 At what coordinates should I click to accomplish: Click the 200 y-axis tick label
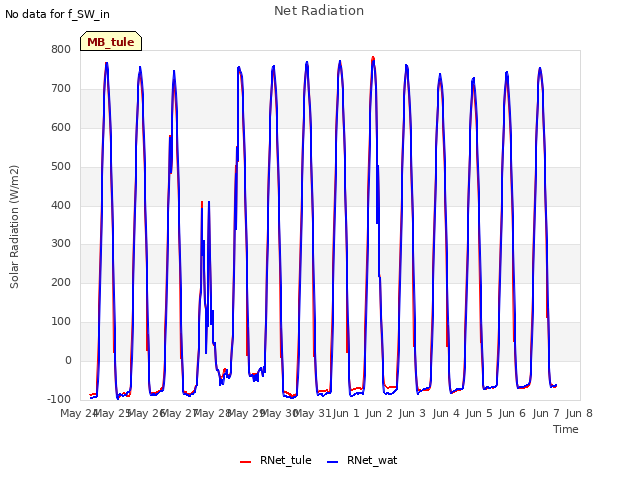pyautogui.click(x=61, y=282)
